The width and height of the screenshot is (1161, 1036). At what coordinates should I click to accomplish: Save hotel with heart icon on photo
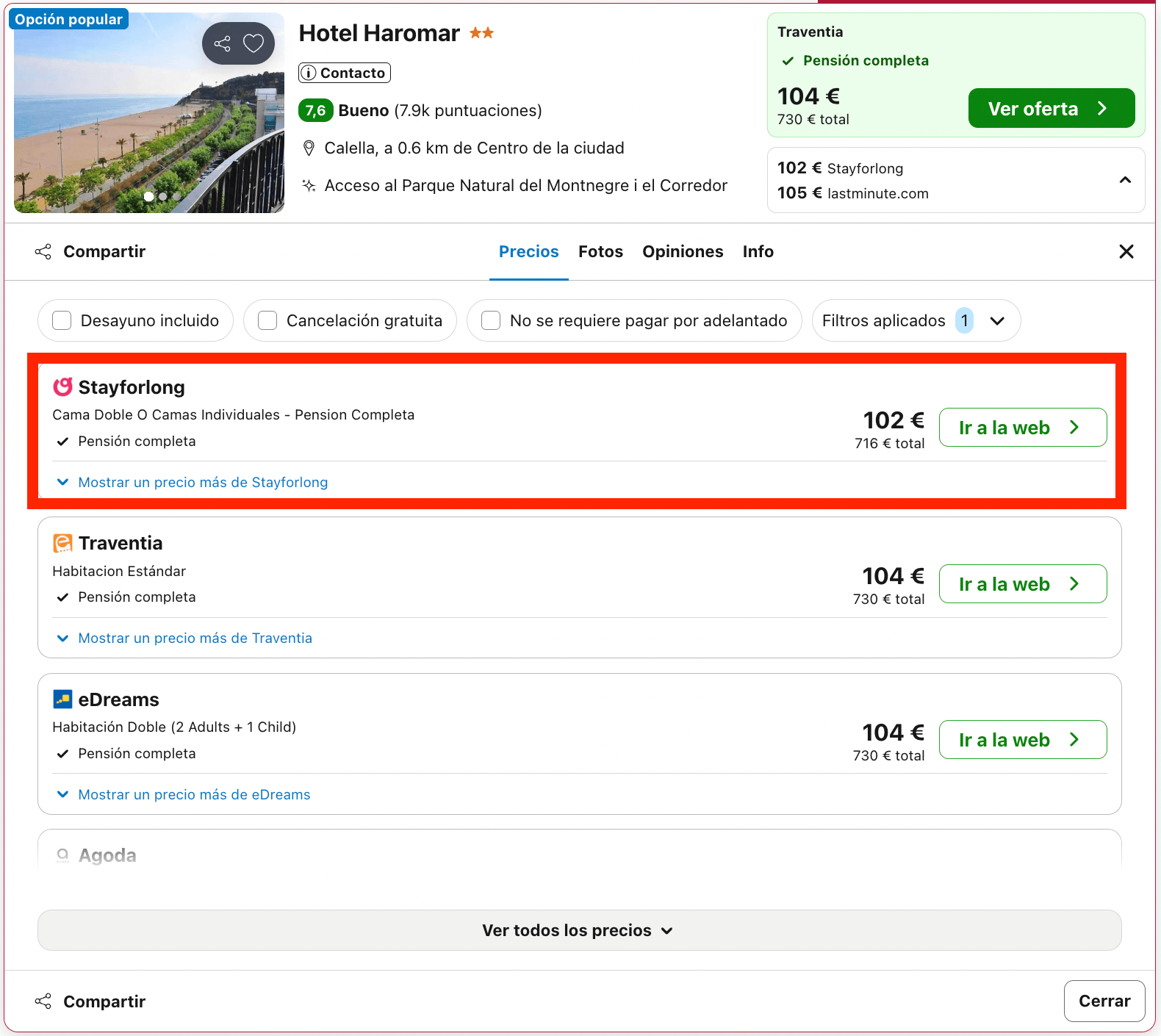click(254, 44)
